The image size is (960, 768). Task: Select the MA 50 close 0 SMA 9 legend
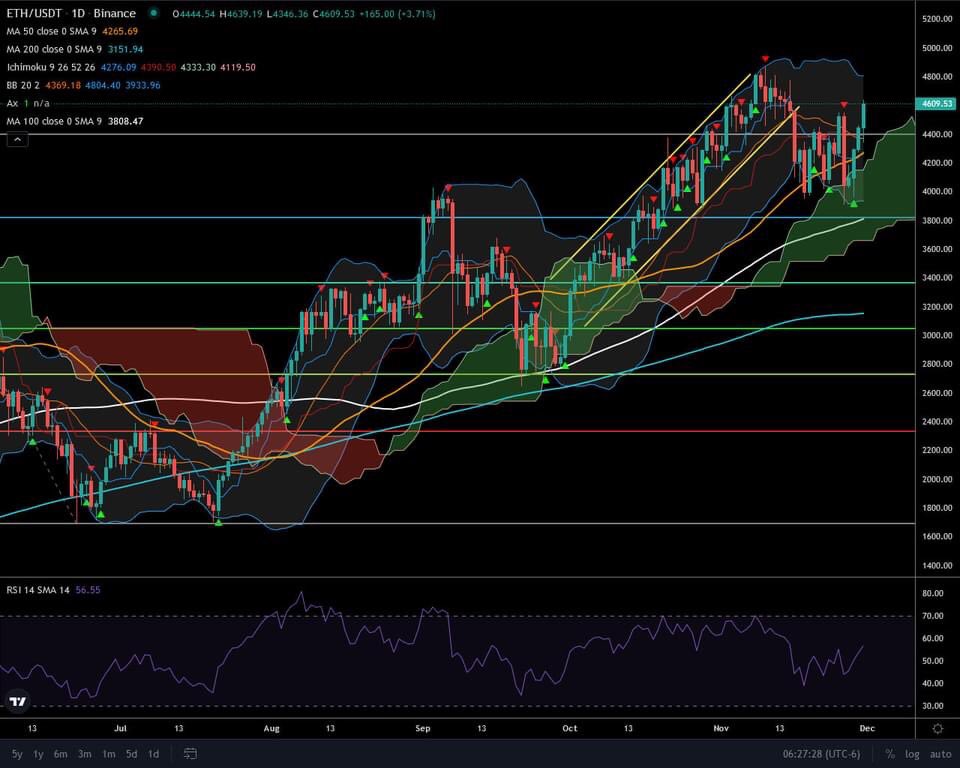click(x=51, y=31)
